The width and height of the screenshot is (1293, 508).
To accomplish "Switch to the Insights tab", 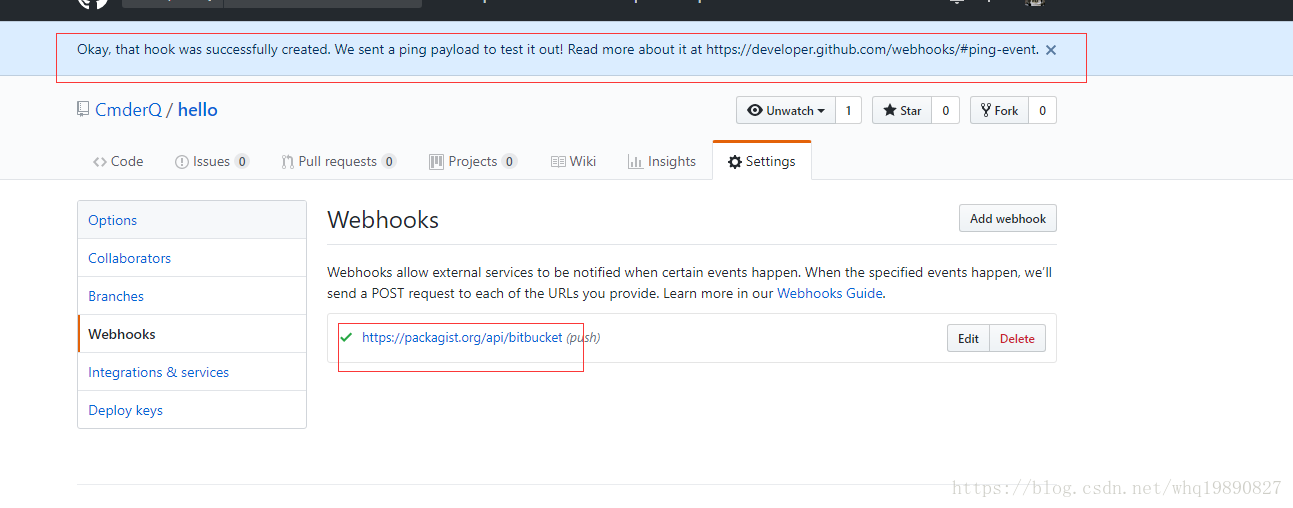I will 662,161.
